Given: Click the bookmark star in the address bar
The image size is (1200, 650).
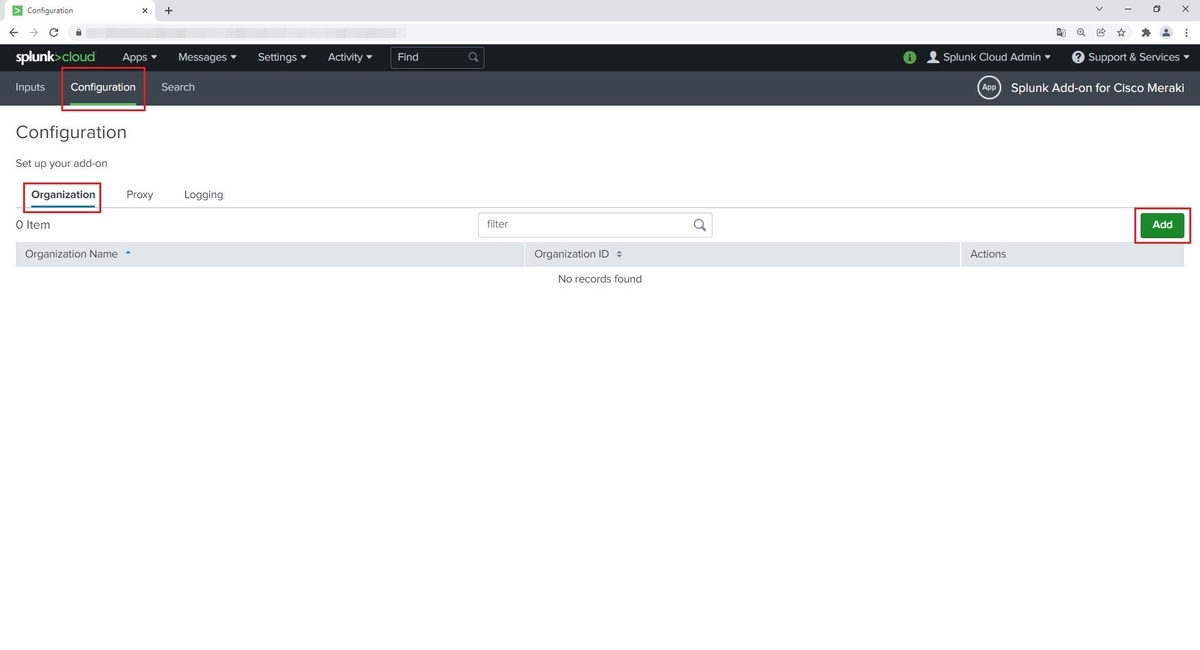Looking at the screenshot, I should point(1121,32).
